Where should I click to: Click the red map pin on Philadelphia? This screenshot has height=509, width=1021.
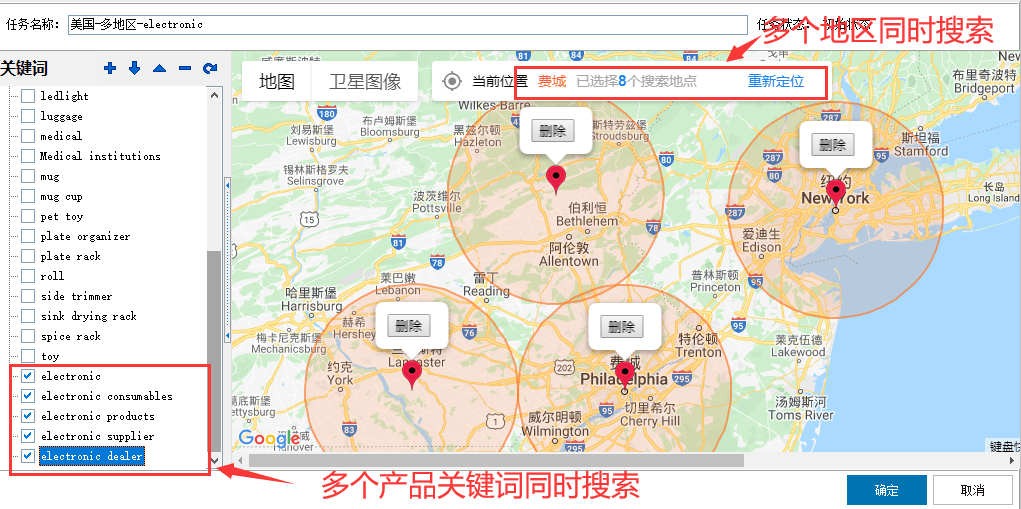tap(625, 377)
